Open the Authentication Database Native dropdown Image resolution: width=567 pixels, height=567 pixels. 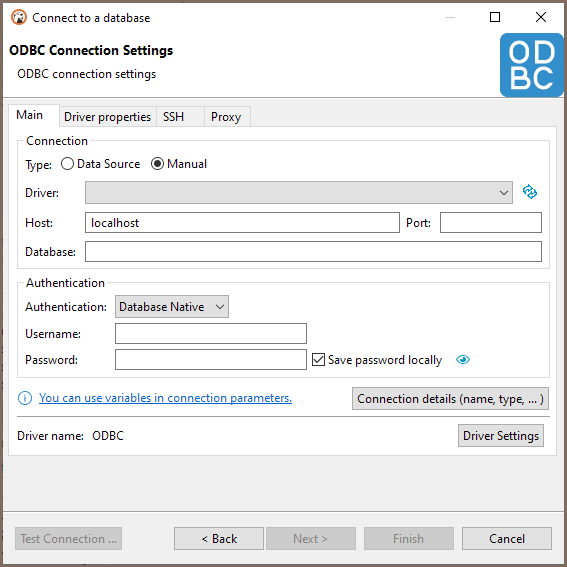pos(172,307)
